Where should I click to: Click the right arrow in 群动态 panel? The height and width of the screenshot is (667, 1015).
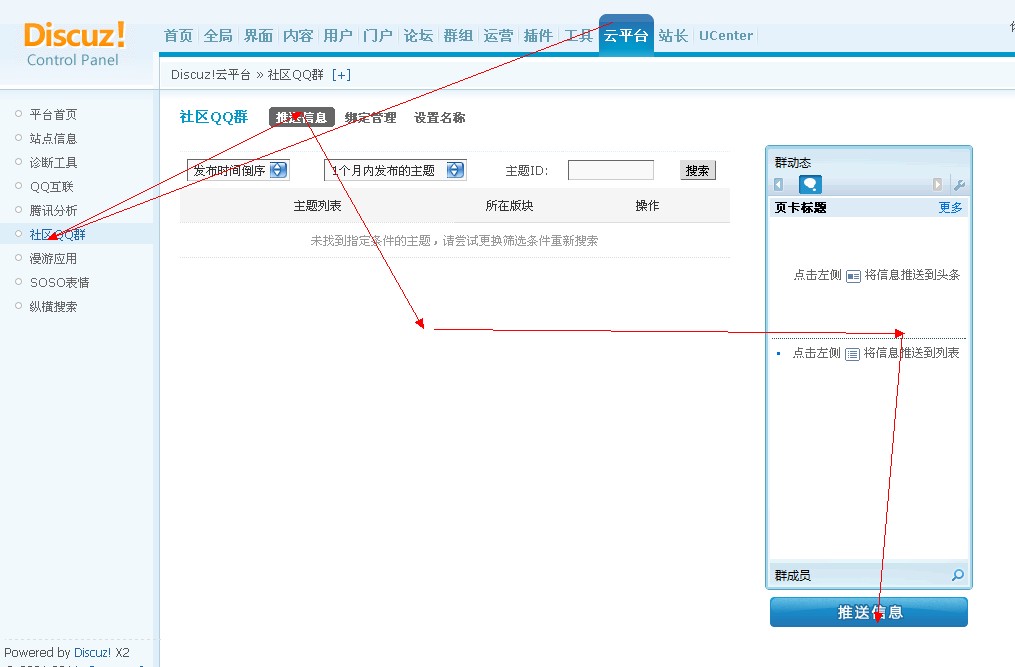pos(937,185)
